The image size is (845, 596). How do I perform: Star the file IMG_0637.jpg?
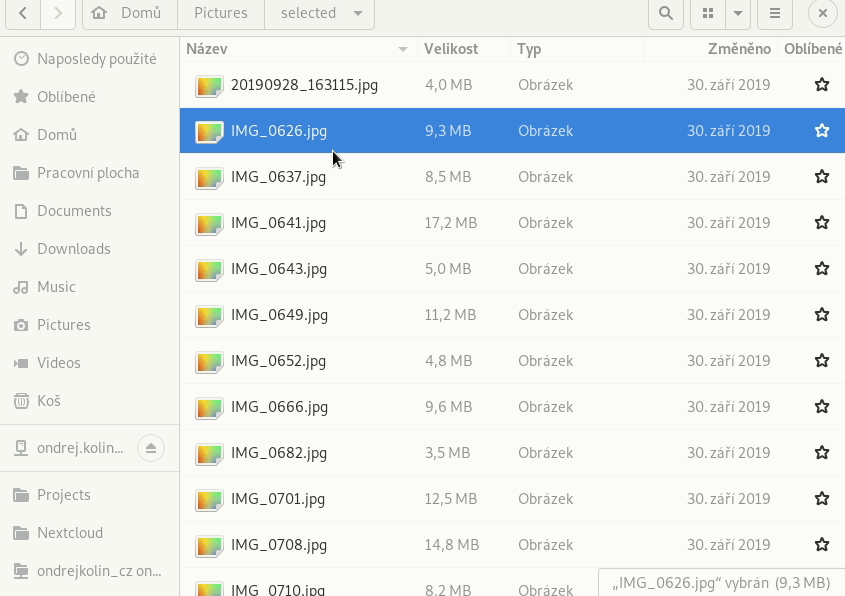tap(822, 177)
